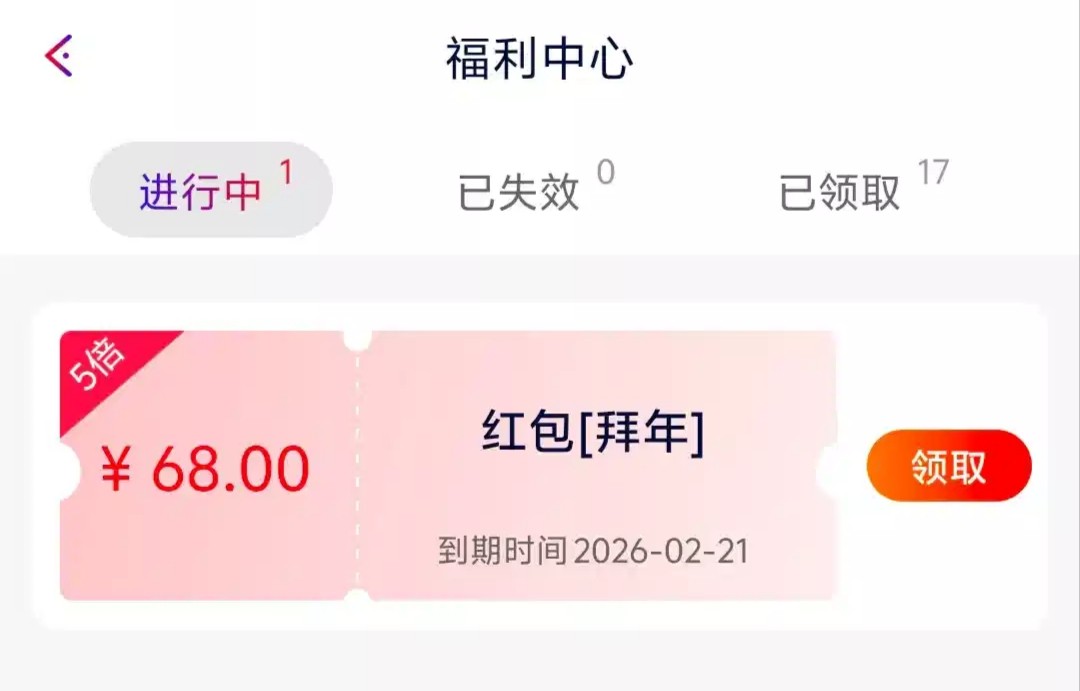Tap the count 17 beside 已领取

click(x=932, y=173)
